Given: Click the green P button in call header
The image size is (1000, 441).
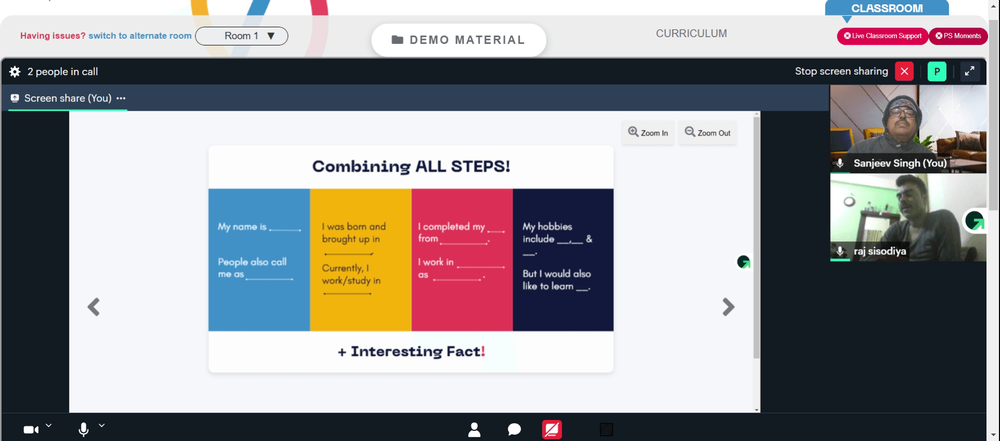Looking at the screenshot, I should (x=936, y=71).
